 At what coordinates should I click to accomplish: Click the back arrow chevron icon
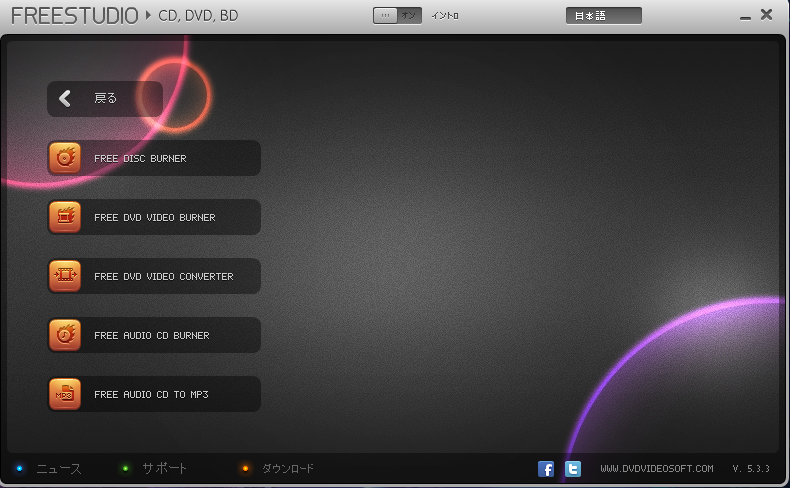coord(65,98)
